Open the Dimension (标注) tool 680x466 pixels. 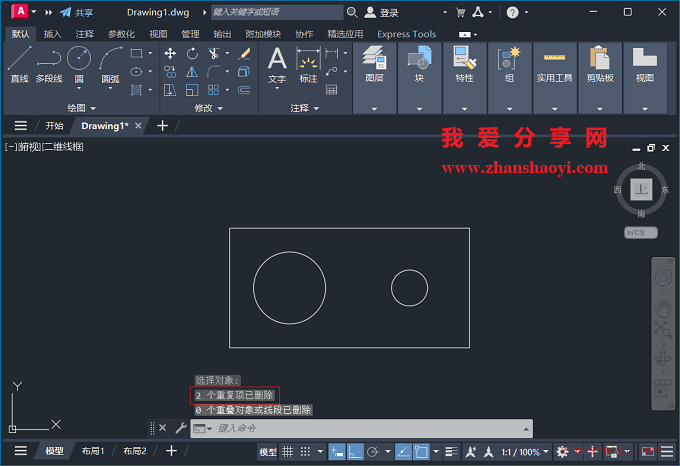(308, 65)
